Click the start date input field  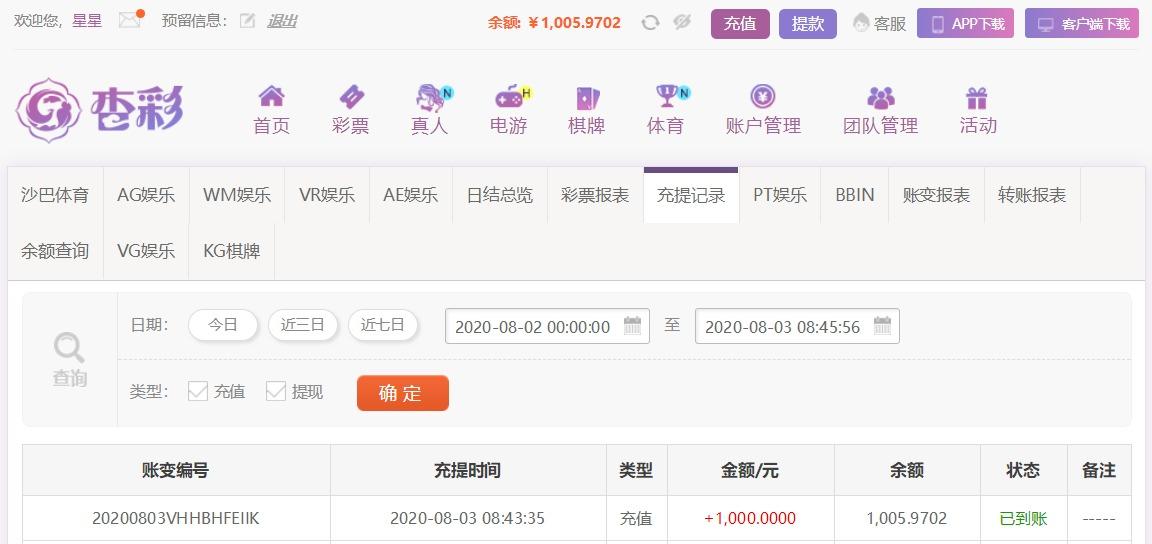tap(547, 326)
